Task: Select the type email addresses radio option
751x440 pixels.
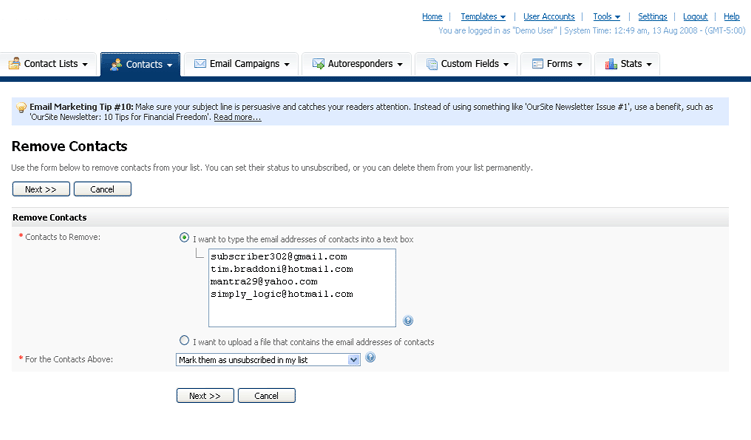Action: point(184,237)
